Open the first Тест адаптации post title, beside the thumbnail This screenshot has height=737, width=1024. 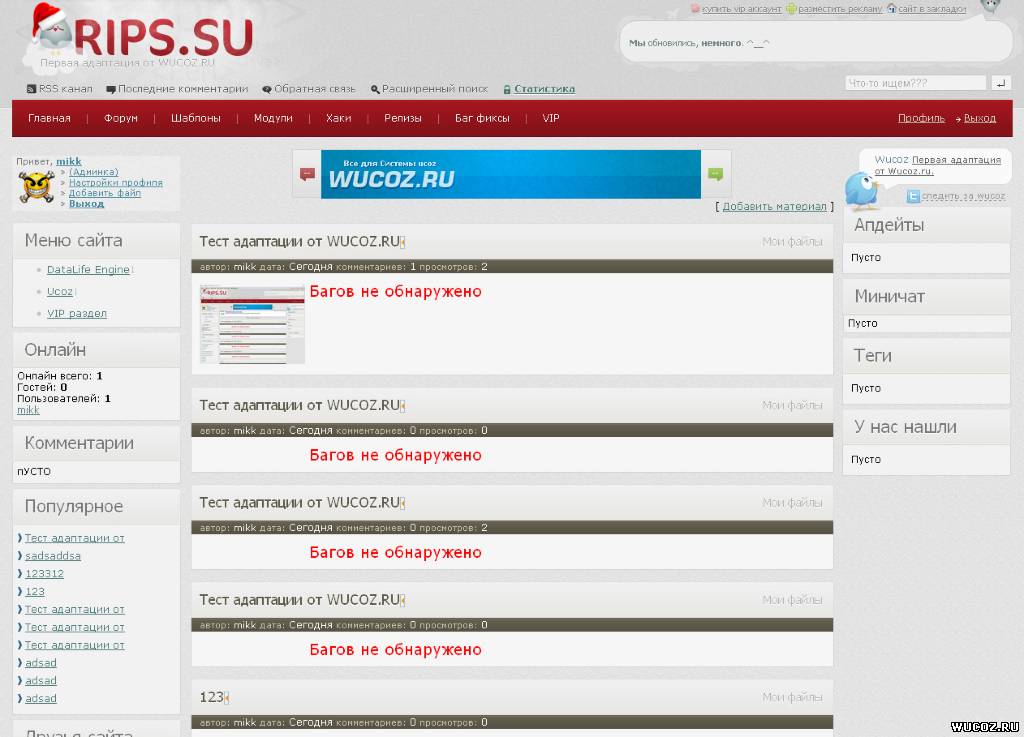(299, 242)
